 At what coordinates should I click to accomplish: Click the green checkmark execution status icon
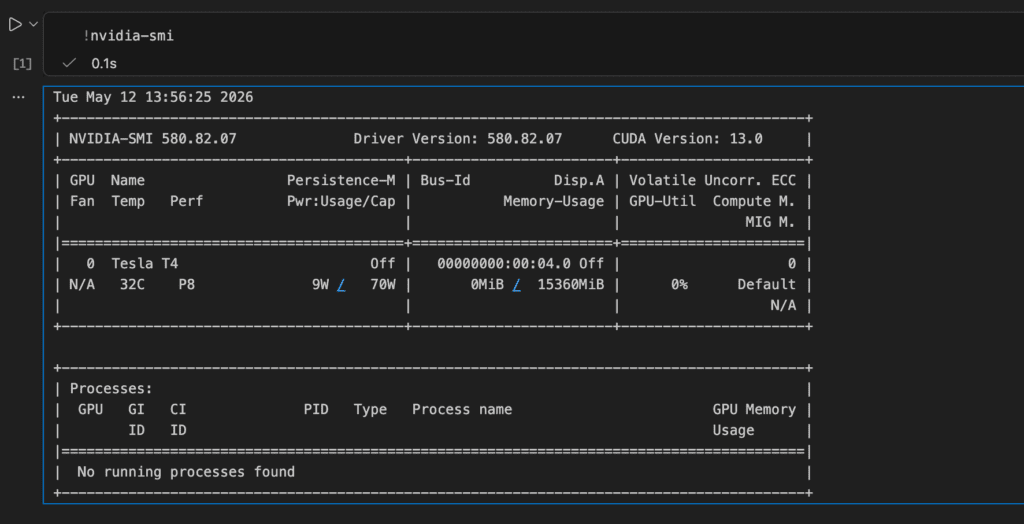69,63
